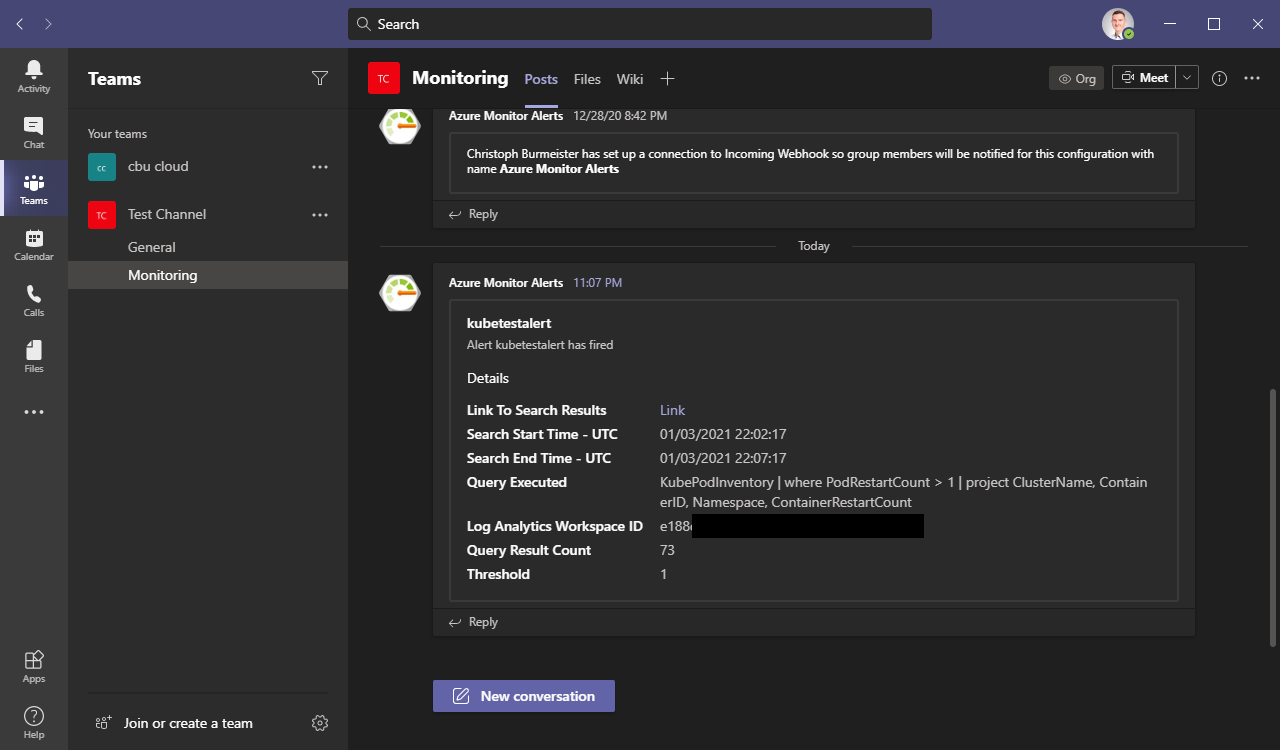1280x750 pixels.
Task: Click the Search End Time value 22:07:17
Action: coord(723,458)
